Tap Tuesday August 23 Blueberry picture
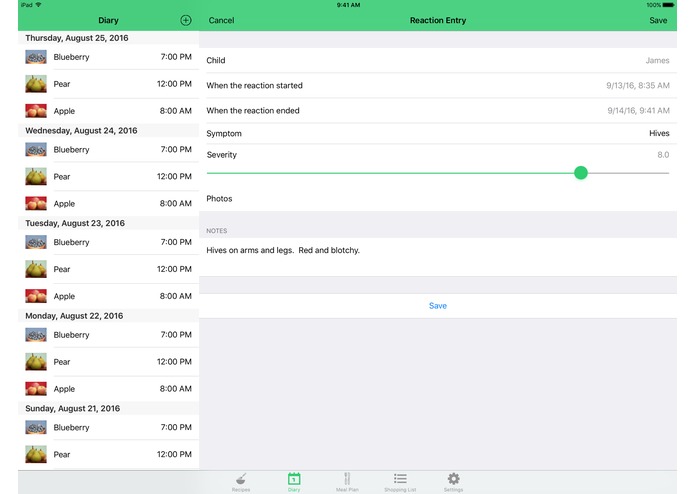The image size is (695, 494). (36, 242)
